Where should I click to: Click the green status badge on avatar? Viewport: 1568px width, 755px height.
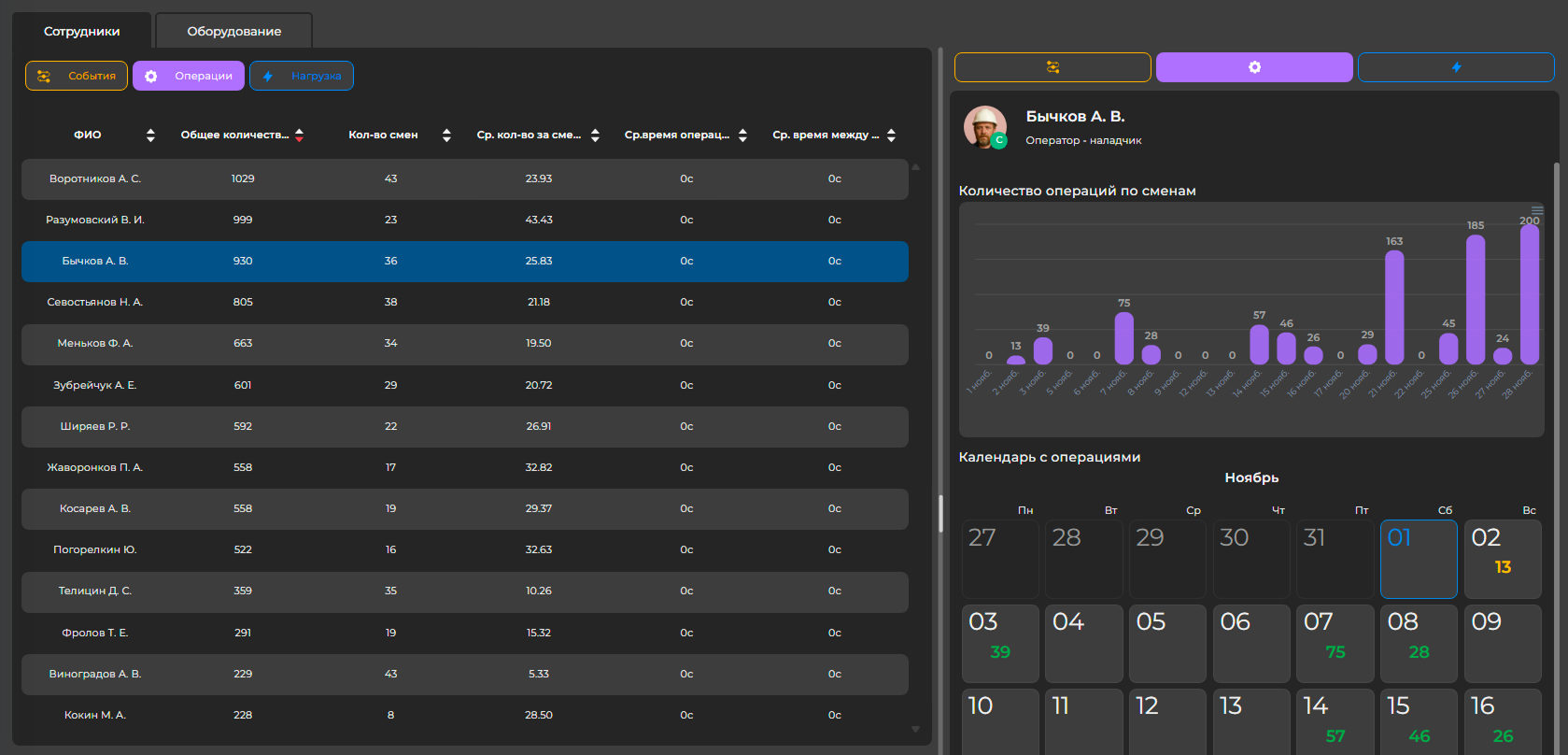pyautogui.click(x=999, y=141)
